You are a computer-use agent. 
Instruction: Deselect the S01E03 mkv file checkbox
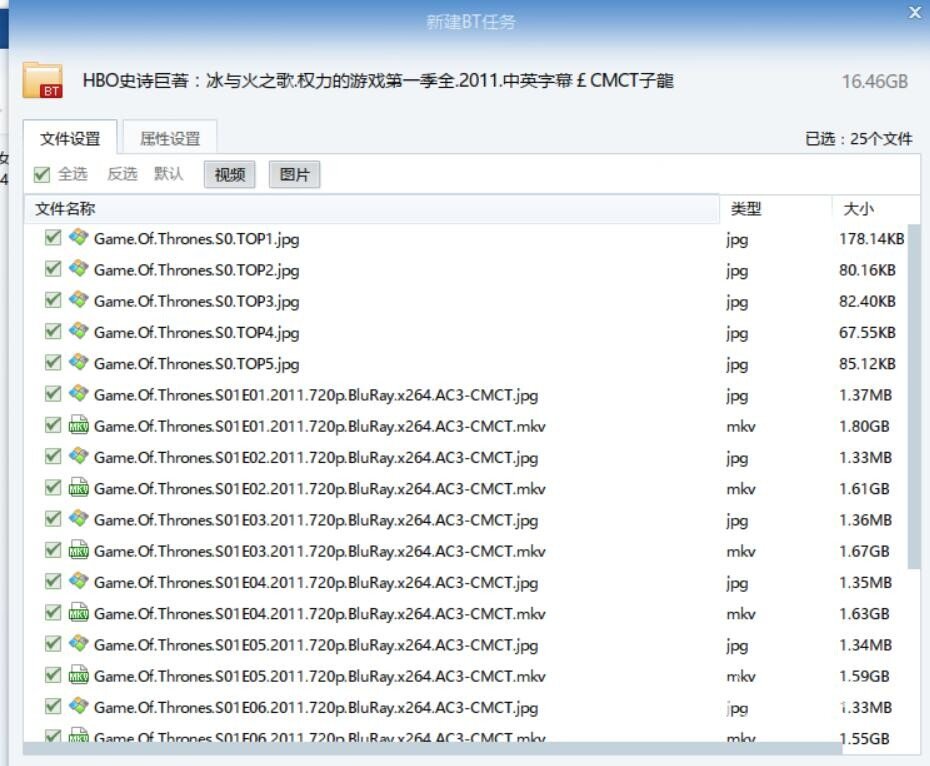[x=53, y=551]
